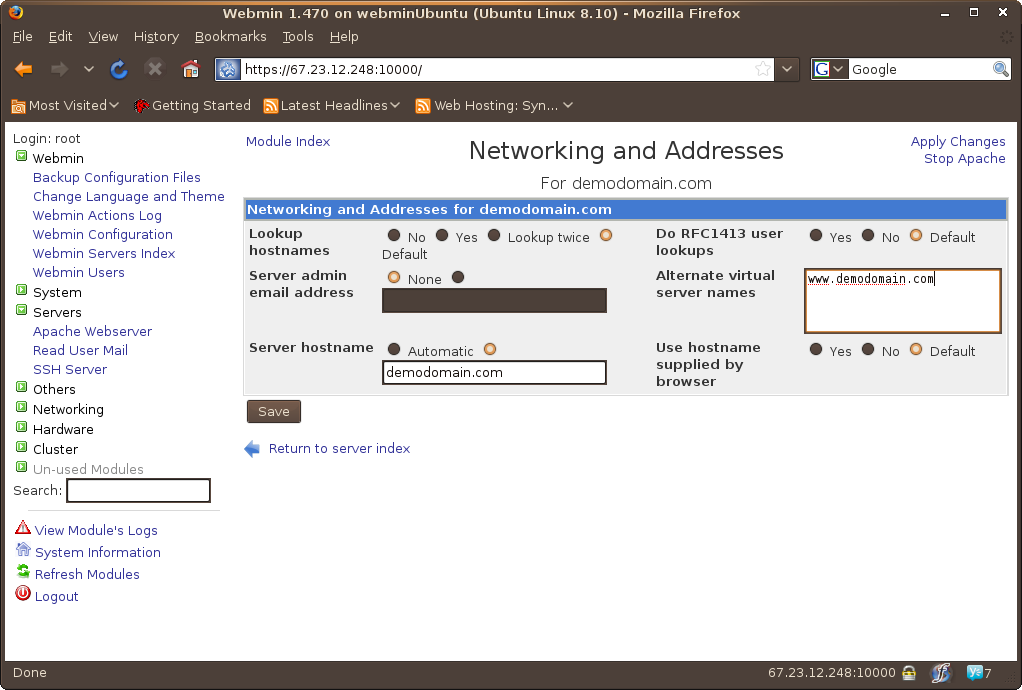This screenshot has height=690, width=1022.
Task: Select Yes for RFC1413 user lookups
Action: point(816,235)
